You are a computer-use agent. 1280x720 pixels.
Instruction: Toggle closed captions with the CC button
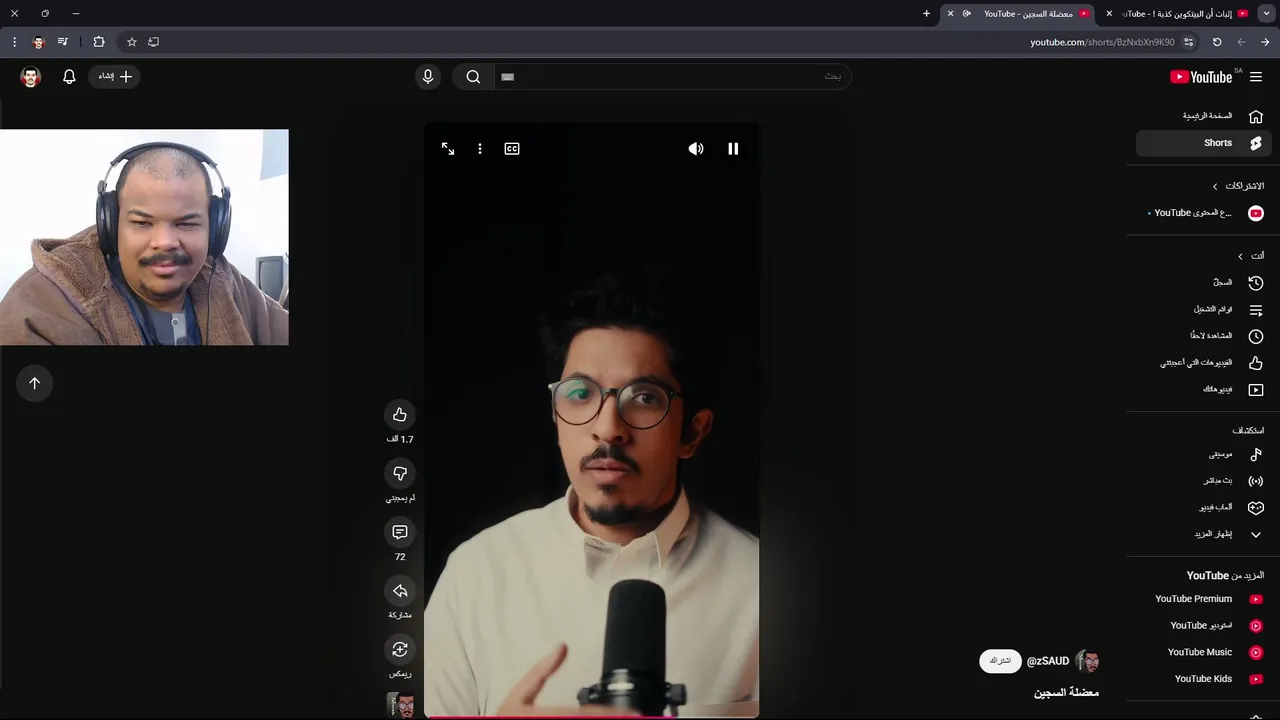coord(512,148)
